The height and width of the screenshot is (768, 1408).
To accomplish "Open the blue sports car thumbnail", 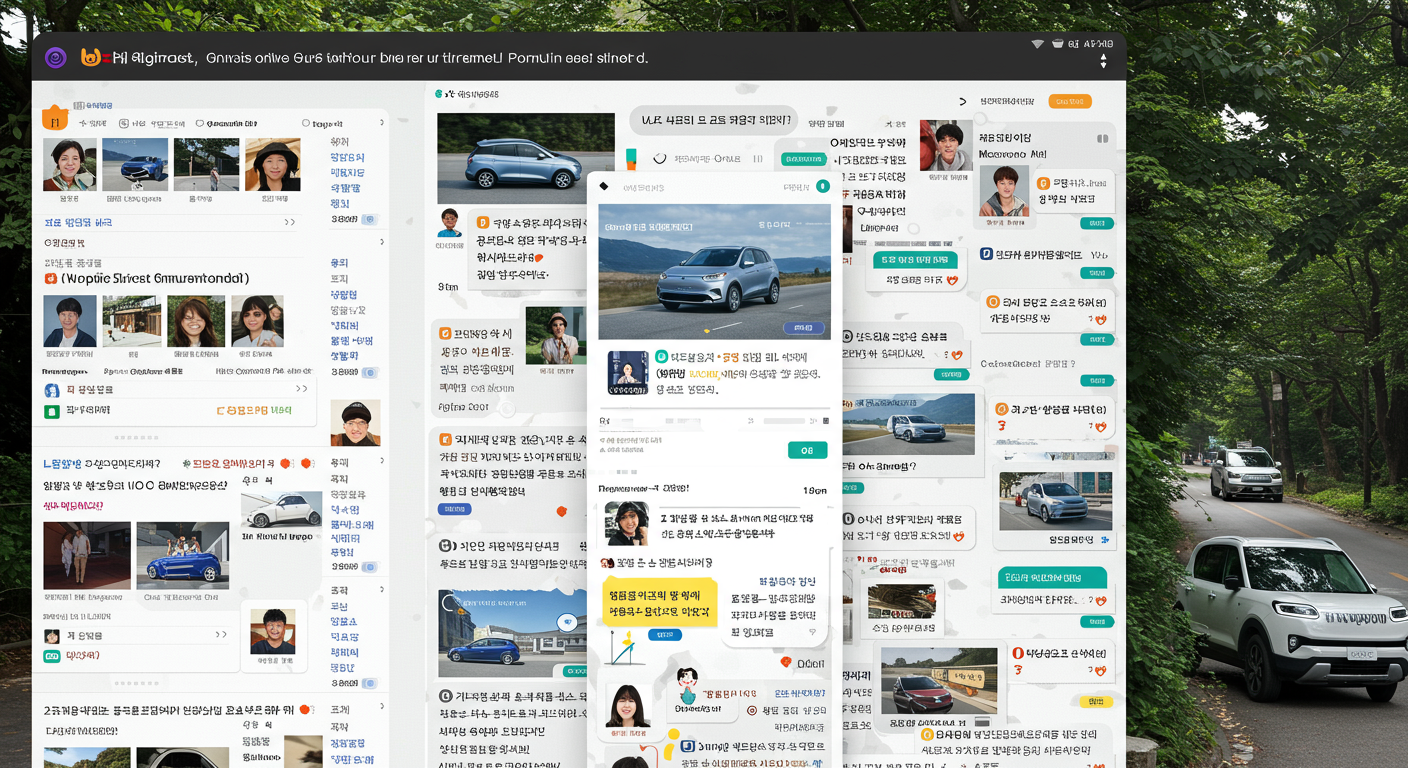I will [x=135, y=164].
